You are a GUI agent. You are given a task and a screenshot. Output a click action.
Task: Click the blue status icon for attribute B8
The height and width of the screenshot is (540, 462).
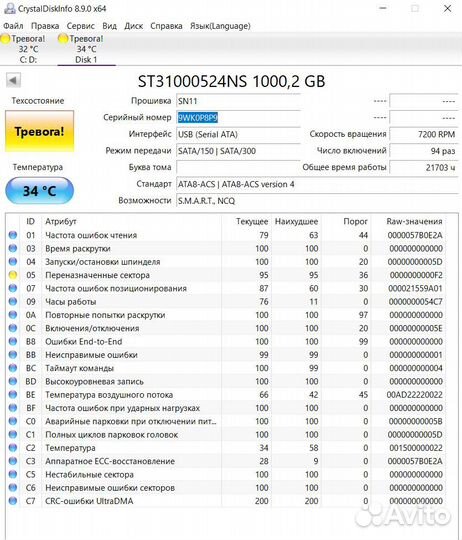click(x=13, y=341)
